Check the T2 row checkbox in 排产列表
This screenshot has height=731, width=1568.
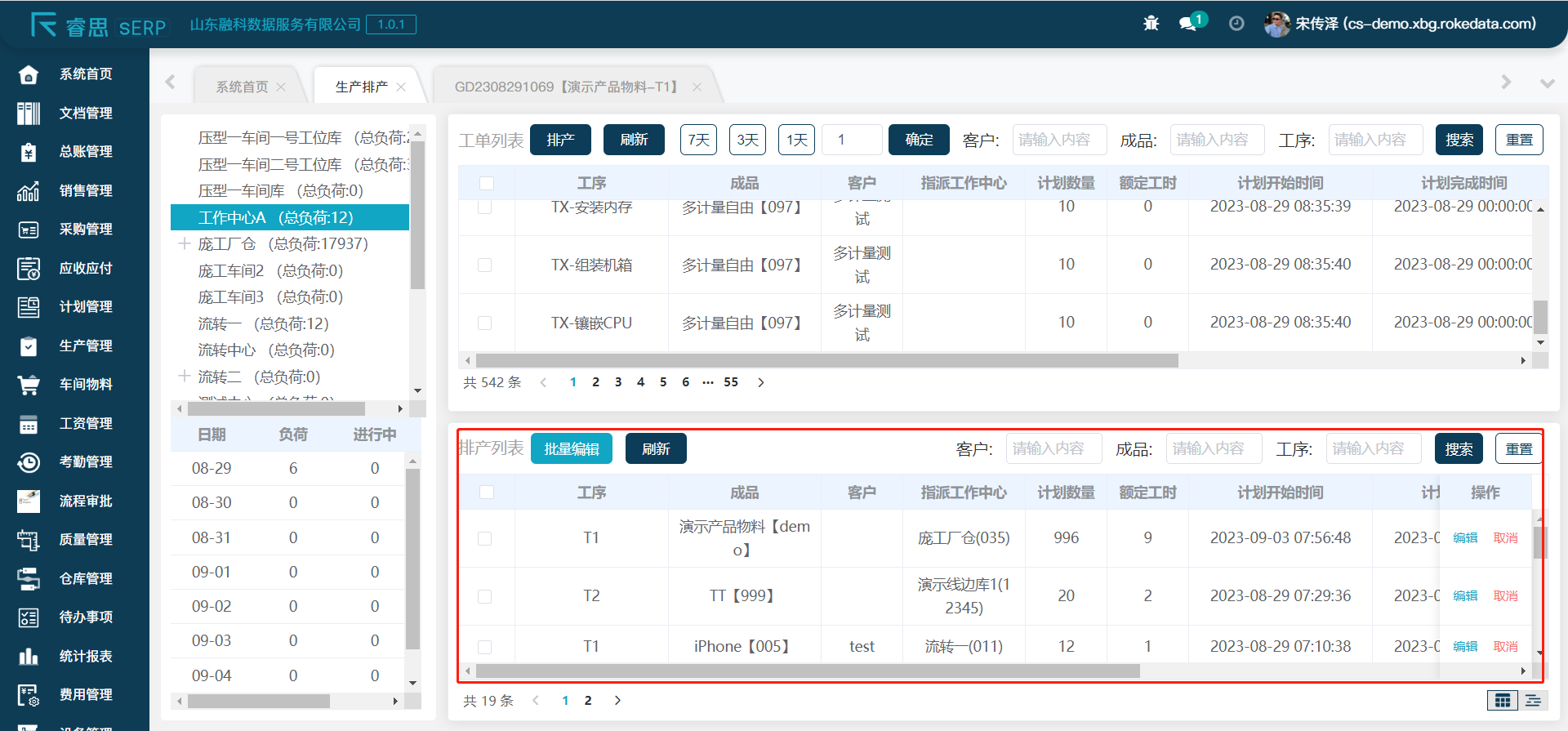tap(485, 596)
